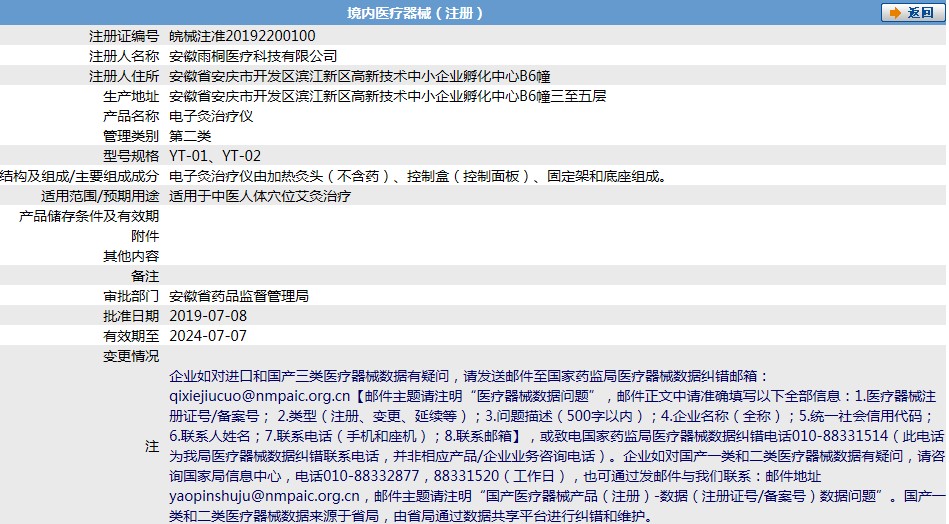
Task: Select the text 适用于中医人体穴位艾灸治疗
Action: [260, 196]
